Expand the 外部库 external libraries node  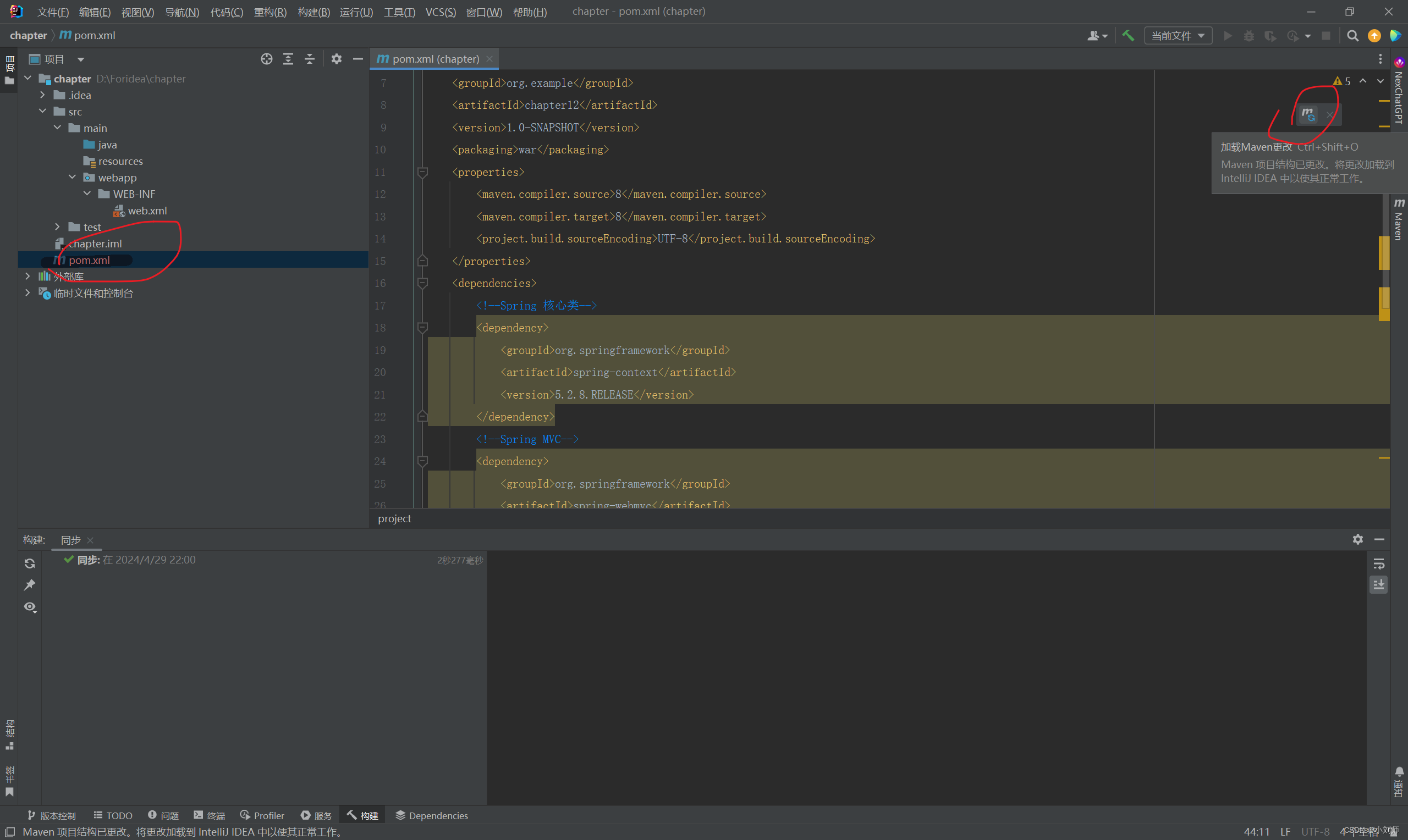28,276
